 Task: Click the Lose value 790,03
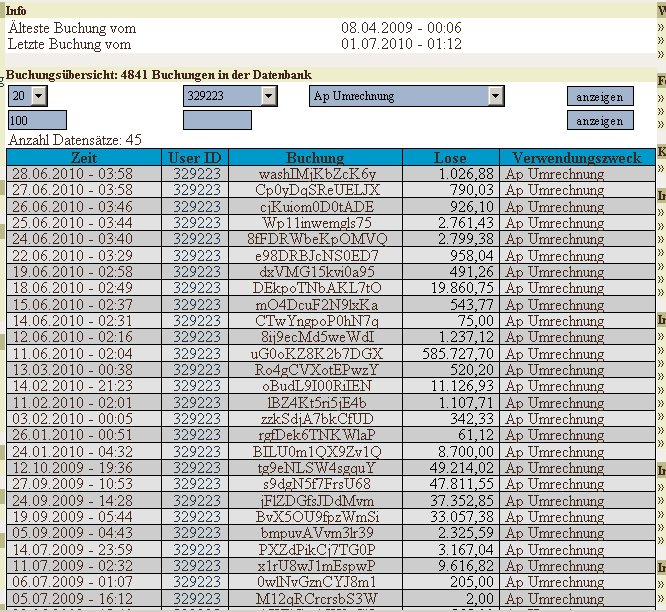(471, 190)
